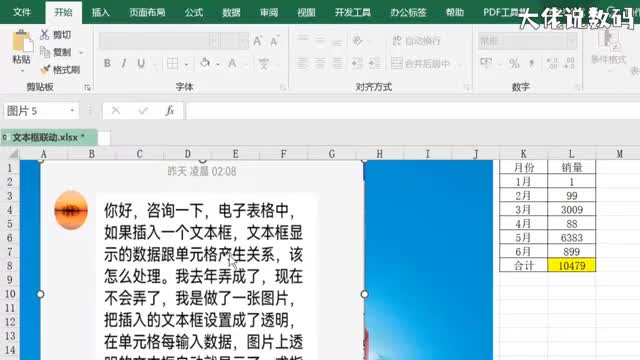Screen dimensions: 640x360
Task: Click the insert function fx icon
Action: (x=170, y=110)
